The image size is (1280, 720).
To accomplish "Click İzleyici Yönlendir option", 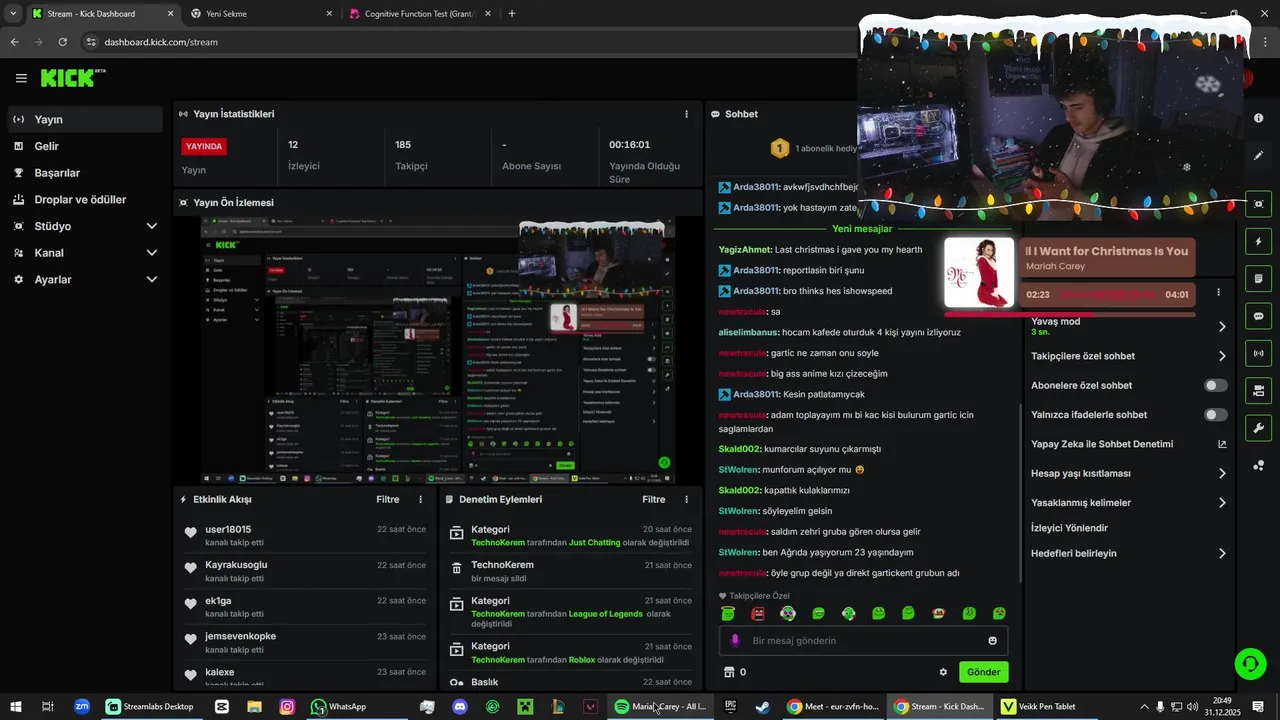I will coord(1069,528).
